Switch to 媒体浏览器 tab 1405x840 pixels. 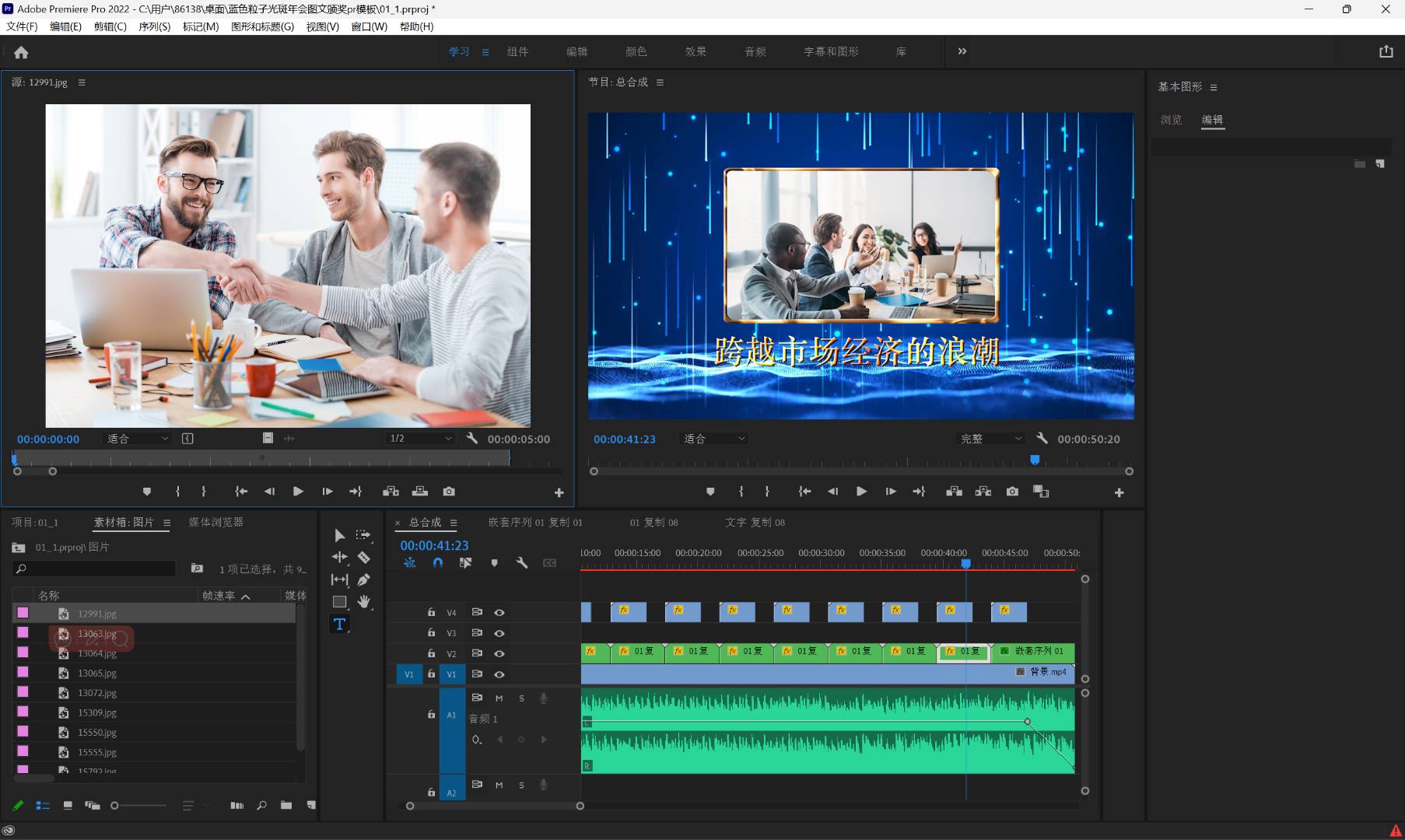pos(215,522)
